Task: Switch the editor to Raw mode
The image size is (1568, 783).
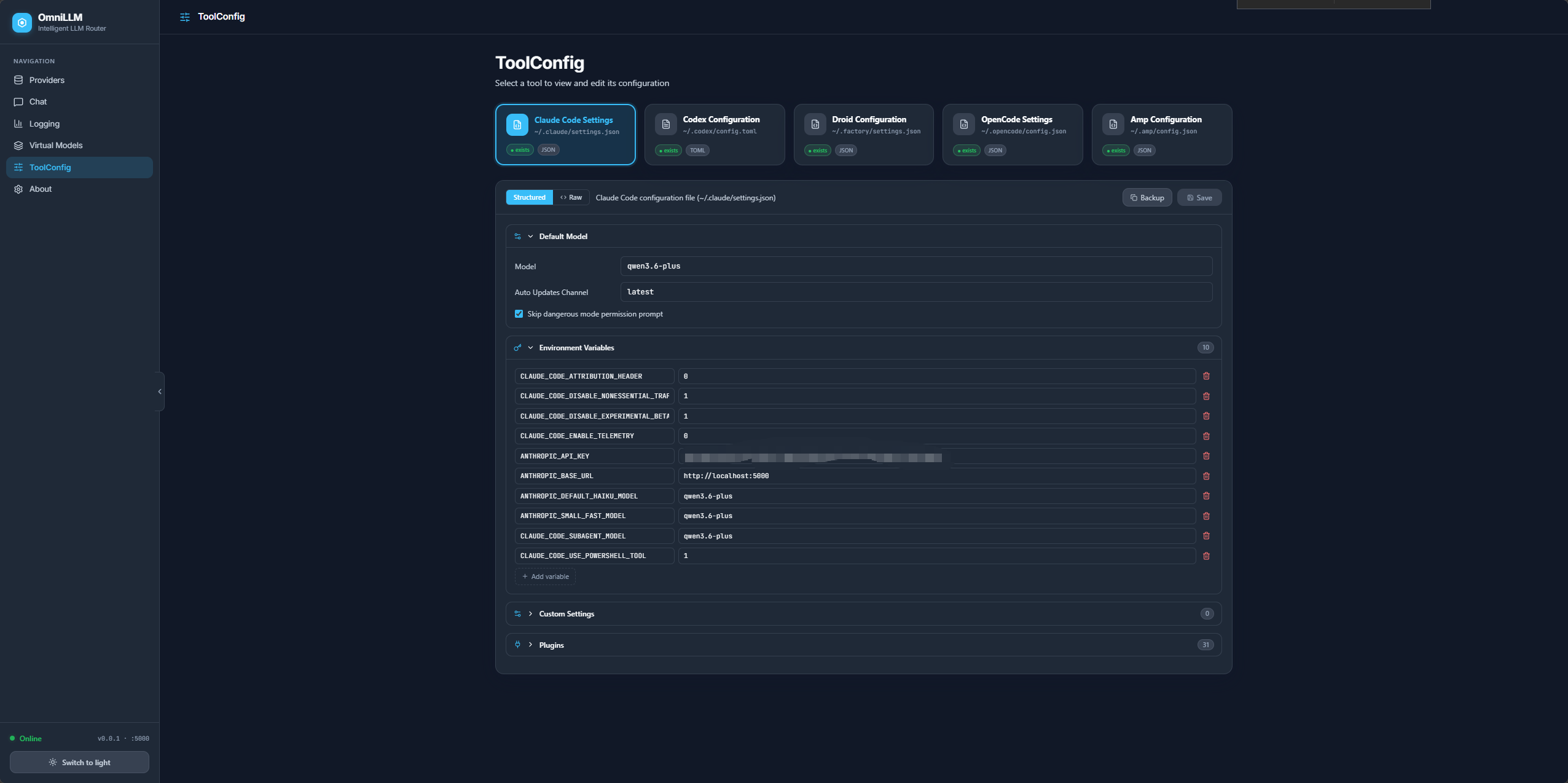Action: [571, 197]
